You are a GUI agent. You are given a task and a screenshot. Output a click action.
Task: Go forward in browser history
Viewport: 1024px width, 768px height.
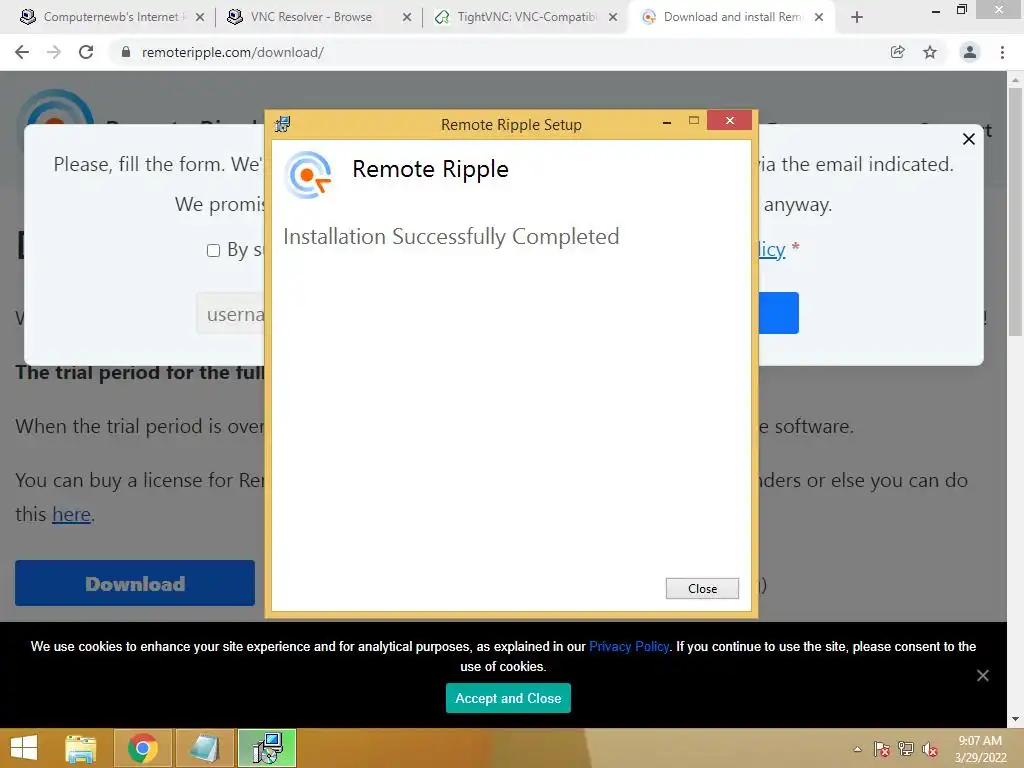pyautogui.click(x=54, y=52)
